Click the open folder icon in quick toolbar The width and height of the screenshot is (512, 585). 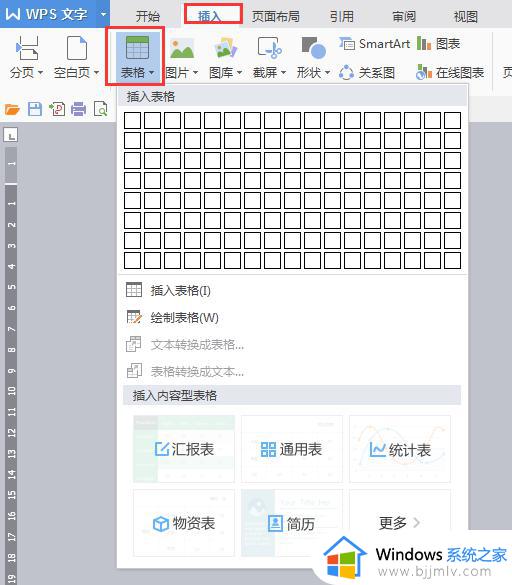(12, 109)
